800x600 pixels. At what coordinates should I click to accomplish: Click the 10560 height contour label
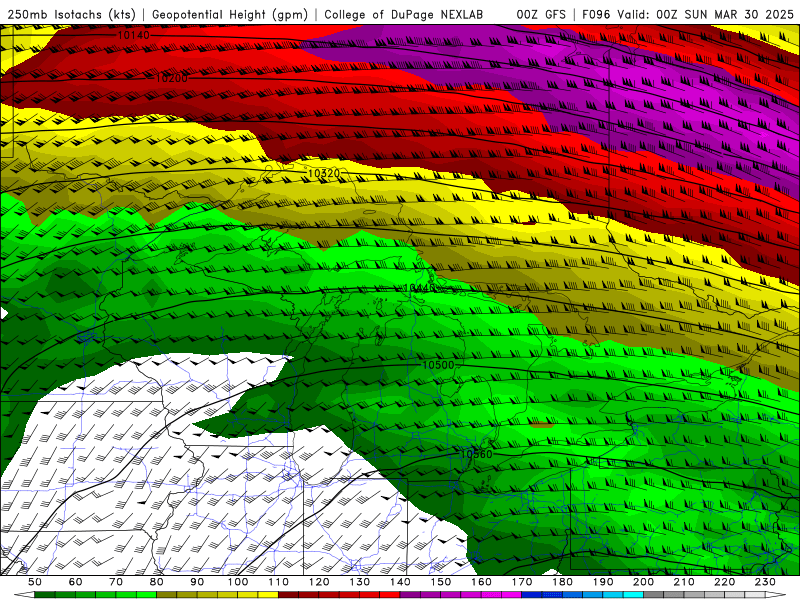click(477, 454)
